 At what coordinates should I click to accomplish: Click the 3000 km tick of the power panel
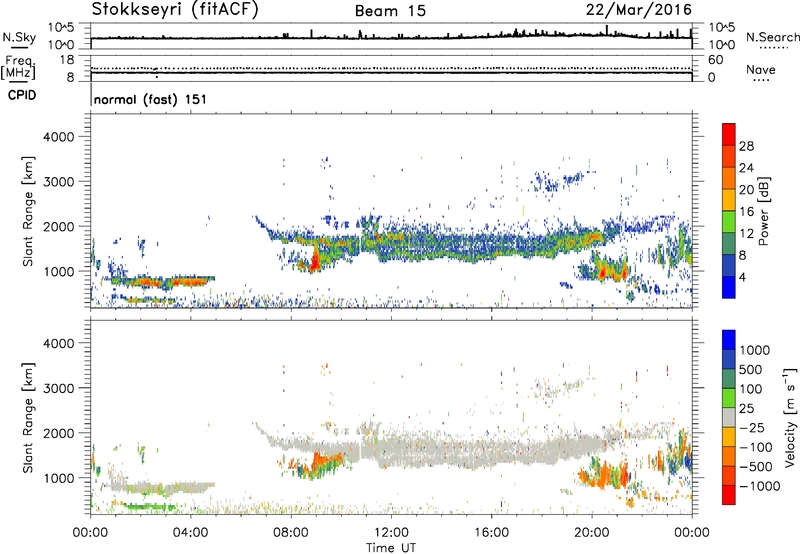pos(58,182)
